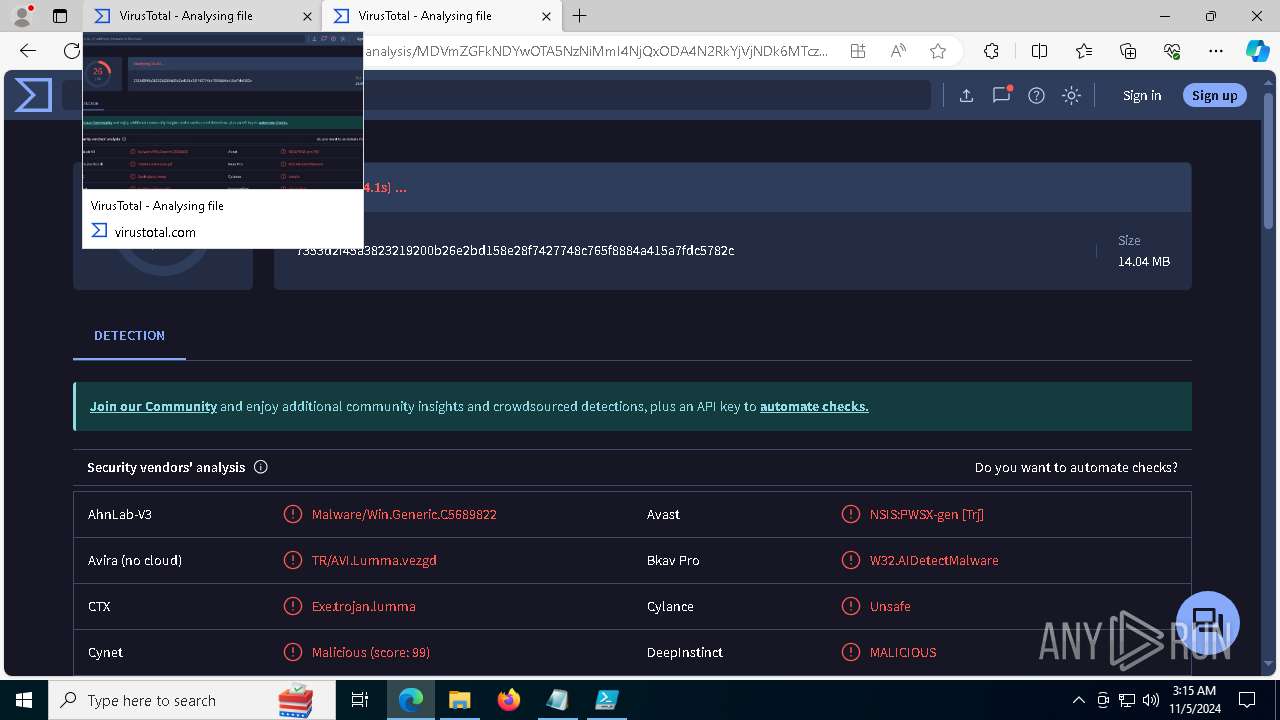The width and height of the screenshot is (1280, 720).
Task: Click the Cylance detection alert icon
Action: (851, 606)
